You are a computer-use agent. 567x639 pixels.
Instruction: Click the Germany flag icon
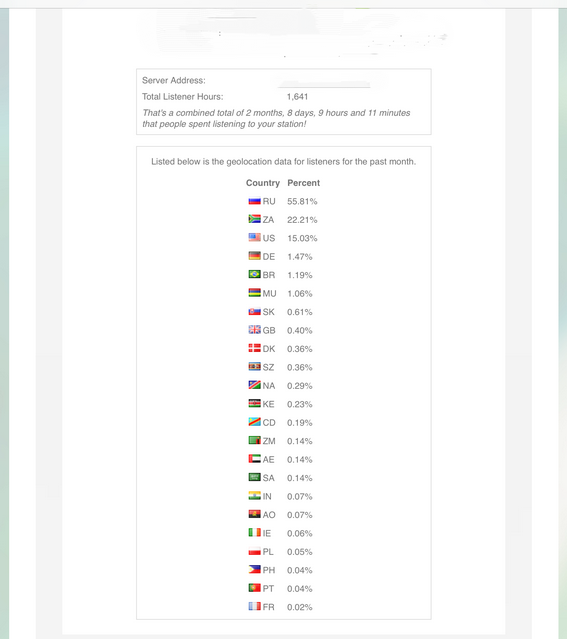(x=254, y=256)
